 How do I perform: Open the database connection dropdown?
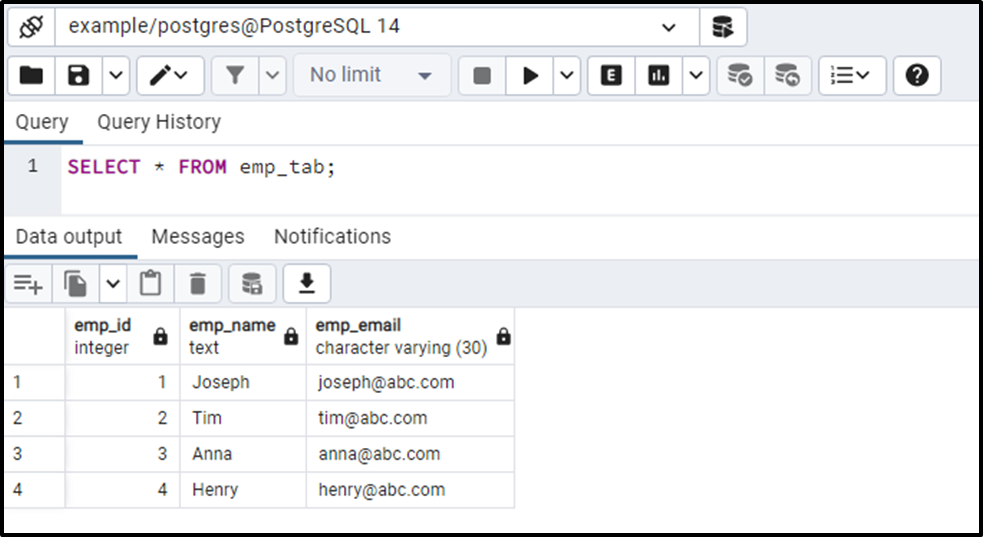377,28
